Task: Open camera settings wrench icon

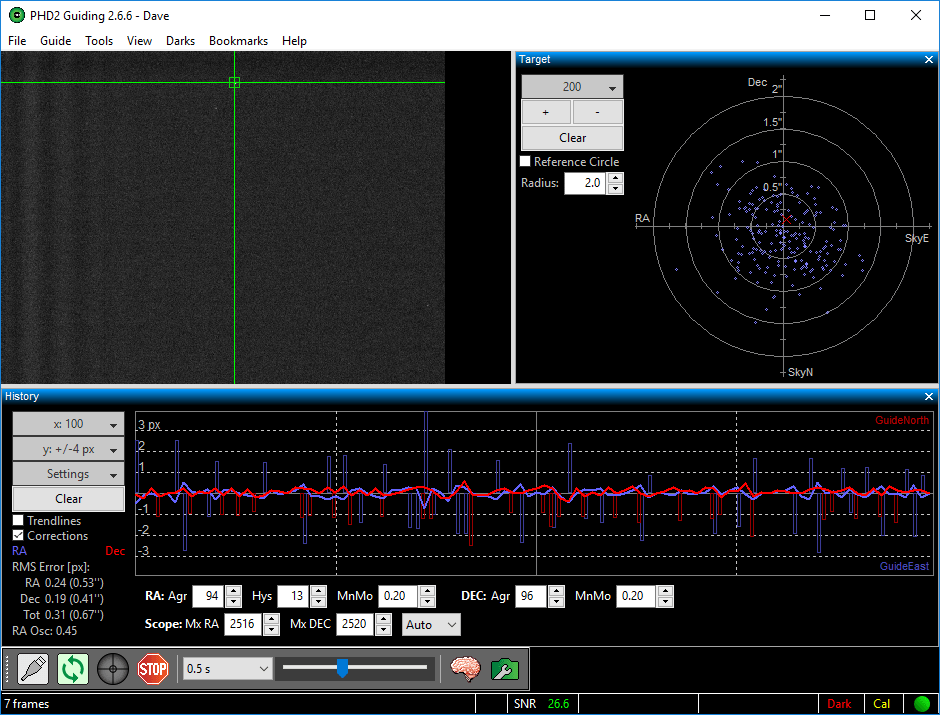Action: point(504,669)
